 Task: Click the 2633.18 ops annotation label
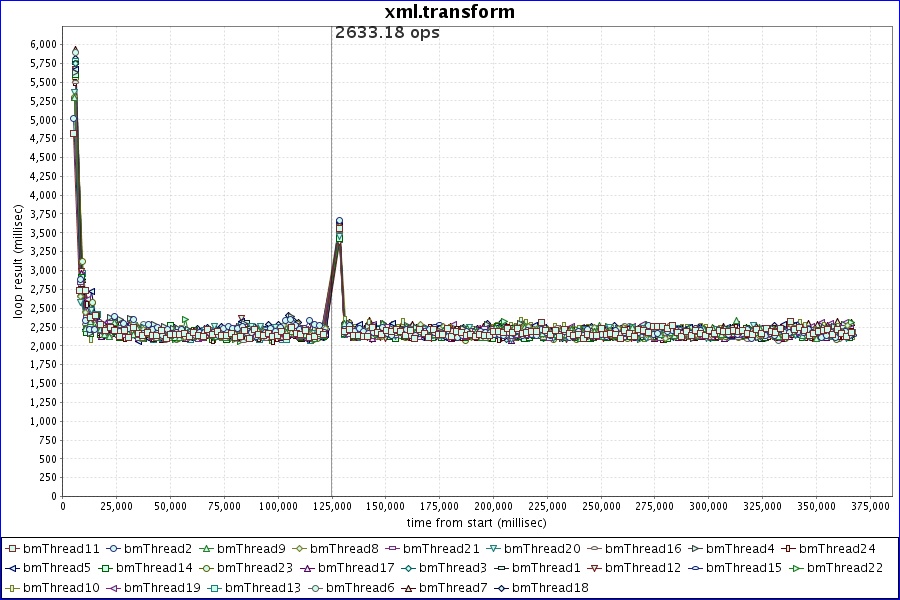click(387, 32)
